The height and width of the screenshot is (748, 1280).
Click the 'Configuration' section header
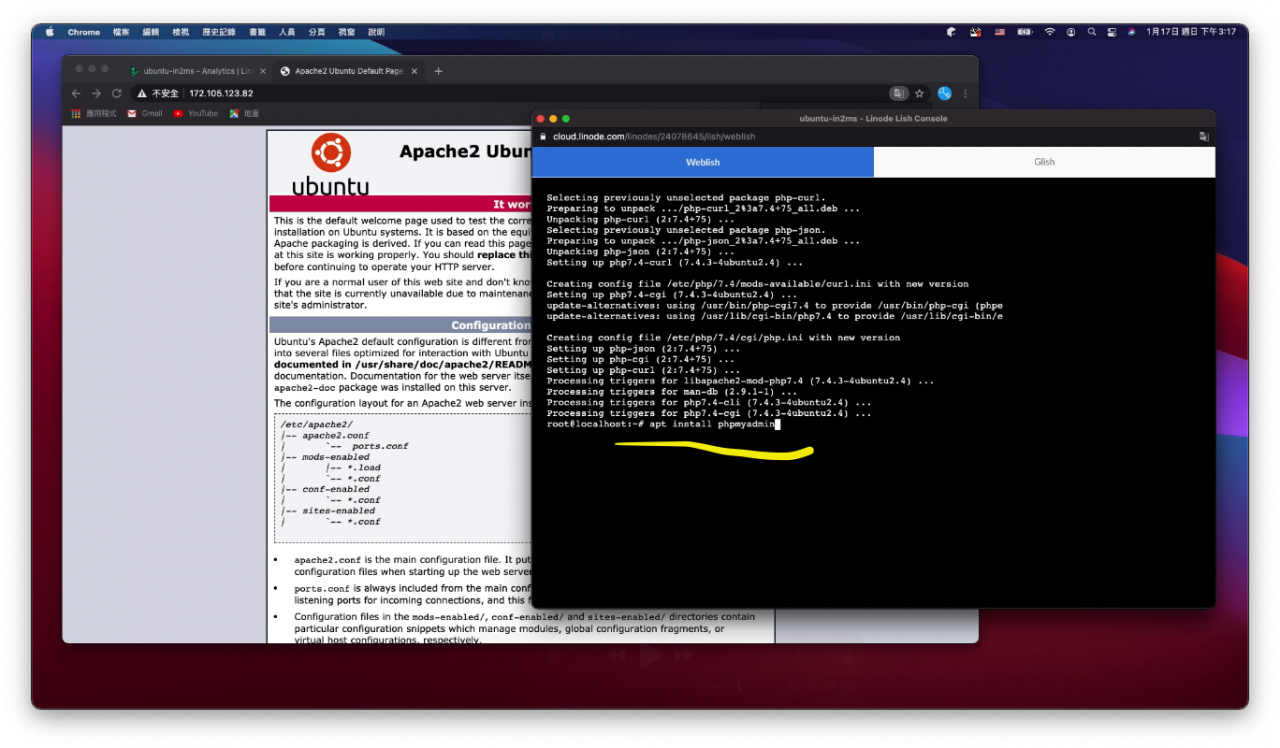pyautogui.click(x=490, y=325)
